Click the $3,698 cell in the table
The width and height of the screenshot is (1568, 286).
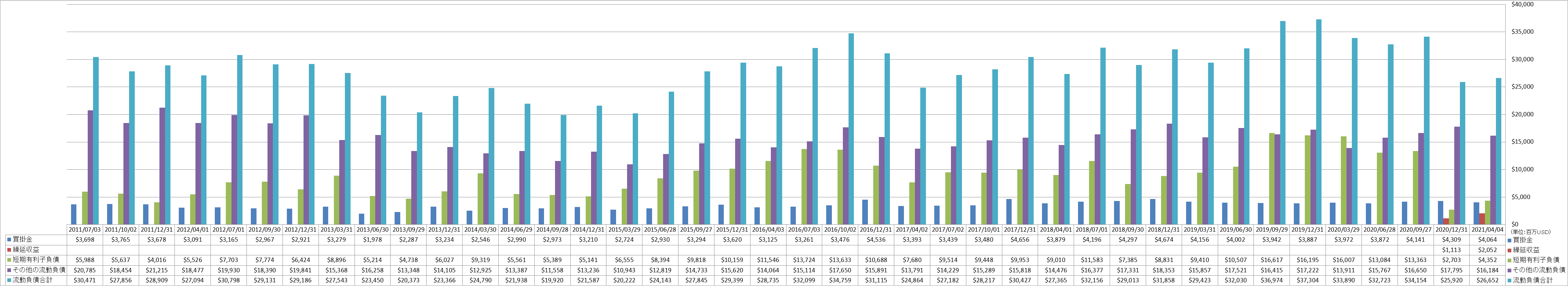(85, 240)
